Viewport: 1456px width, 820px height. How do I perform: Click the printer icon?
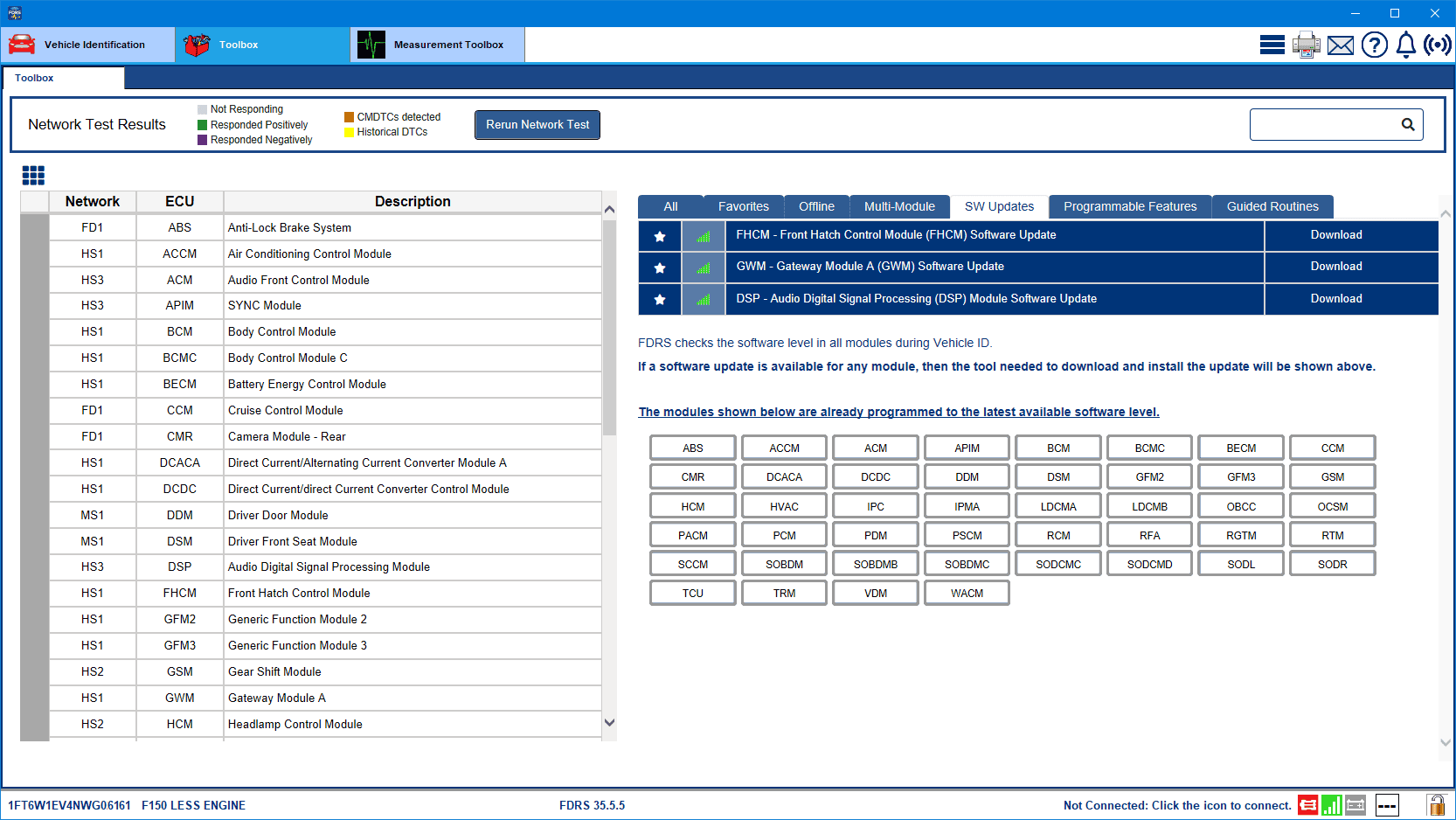[1306, 45]
